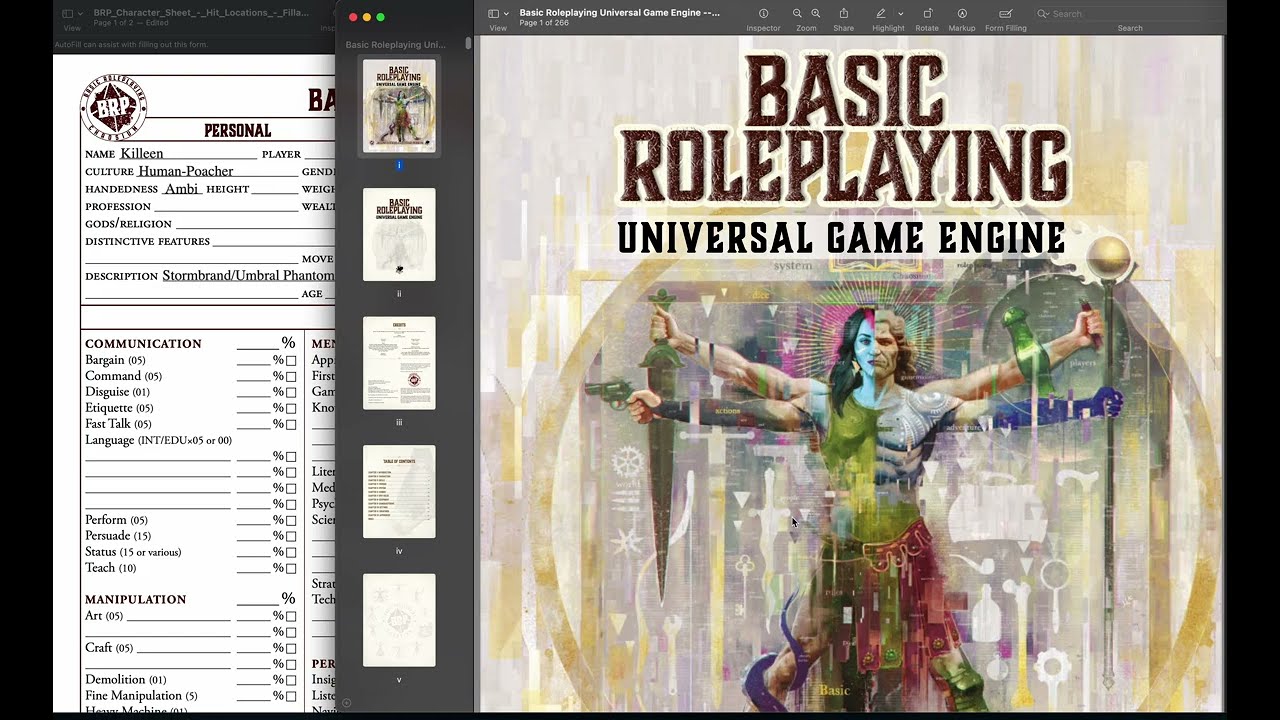The image size is (1280, 720).
Task: Open View dropdown in Character Sheet window
Action: tap(80, 14)
